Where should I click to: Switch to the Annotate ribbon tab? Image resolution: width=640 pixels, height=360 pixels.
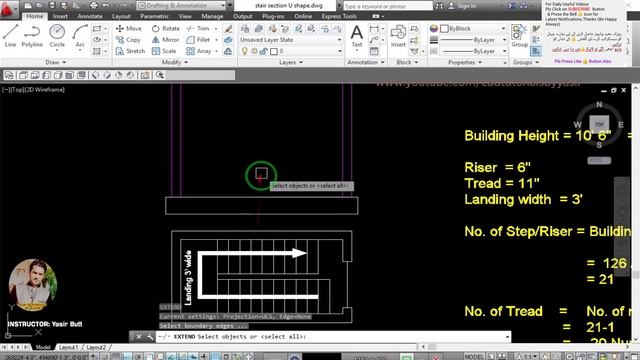(90, 16)
